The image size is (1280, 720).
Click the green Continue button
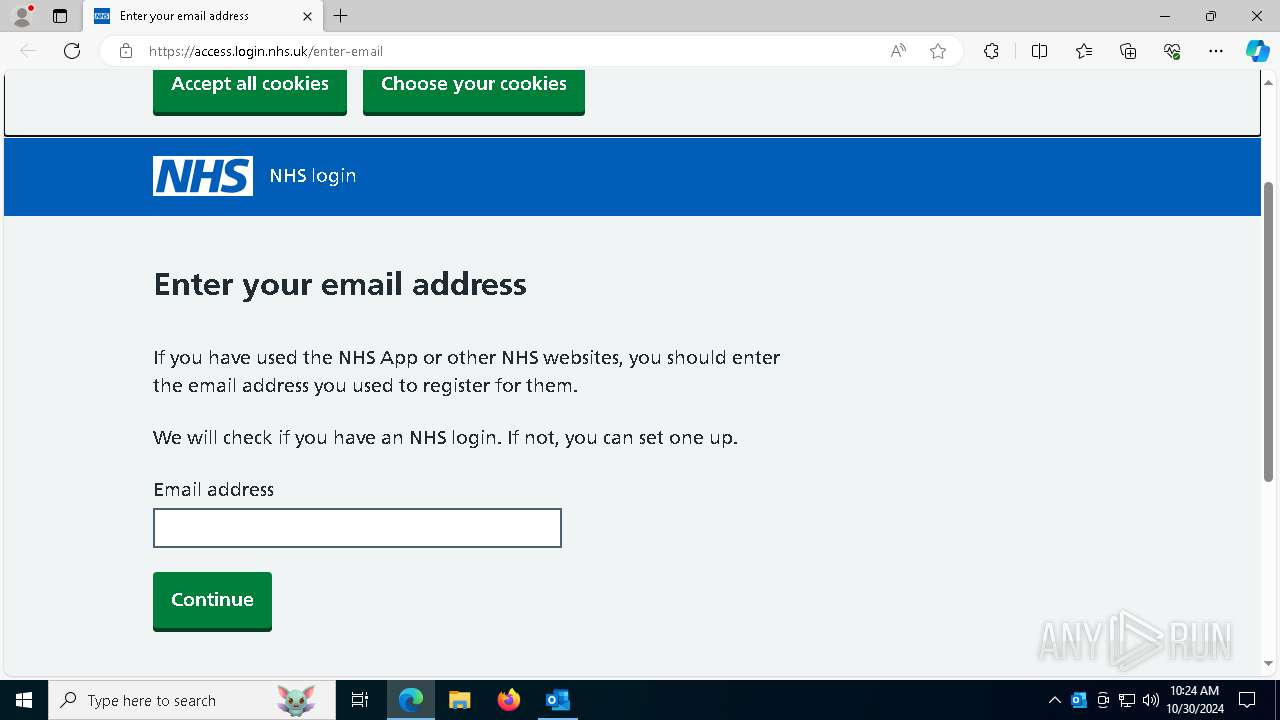[212, 600]
